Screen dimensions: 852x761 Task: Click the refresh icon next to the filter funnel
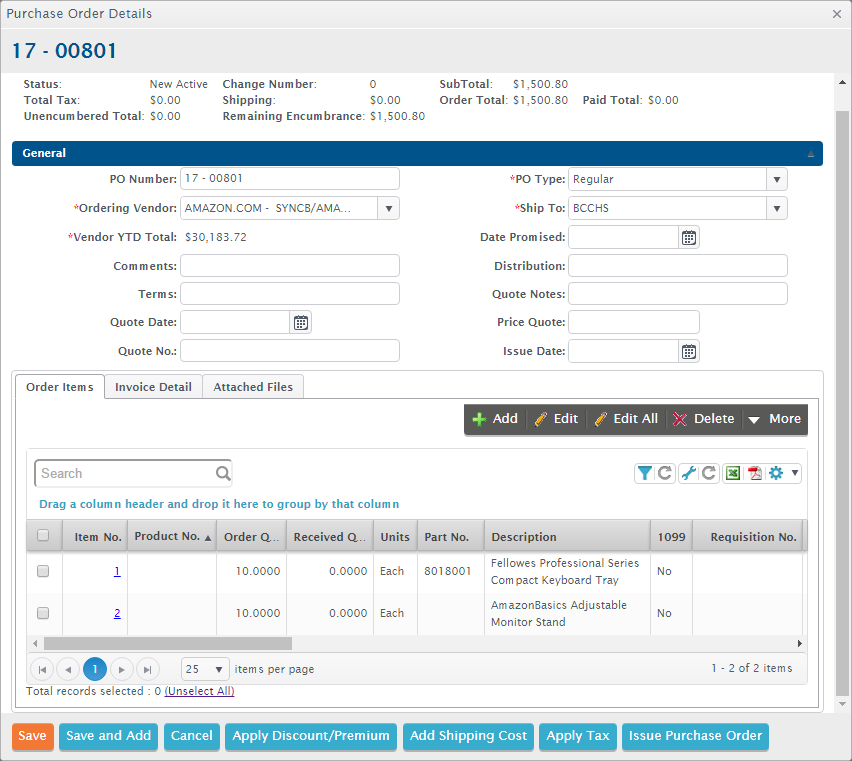(665, 473)
